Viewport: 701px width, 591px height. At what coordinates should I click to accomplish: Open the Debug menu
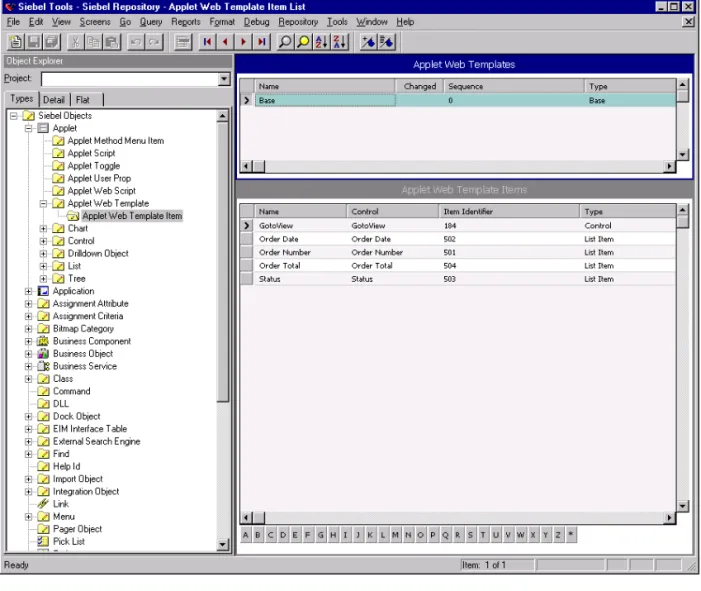pyautogui.click(x=257, y=21)
